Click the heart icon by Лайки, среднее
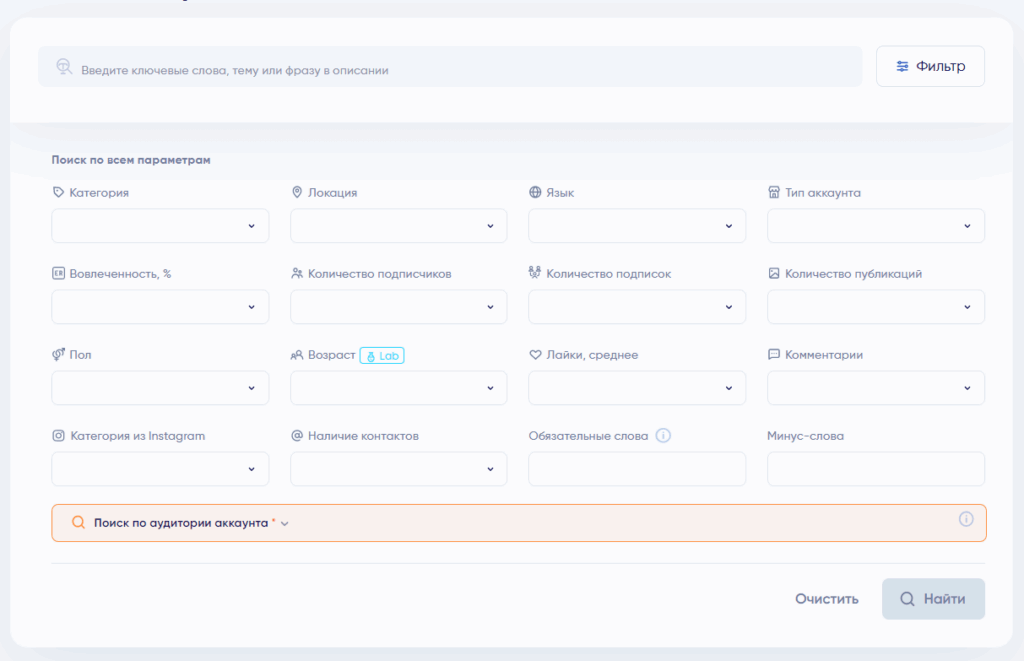The height and width of the screenshot is (661, 1024). [535, 355]
